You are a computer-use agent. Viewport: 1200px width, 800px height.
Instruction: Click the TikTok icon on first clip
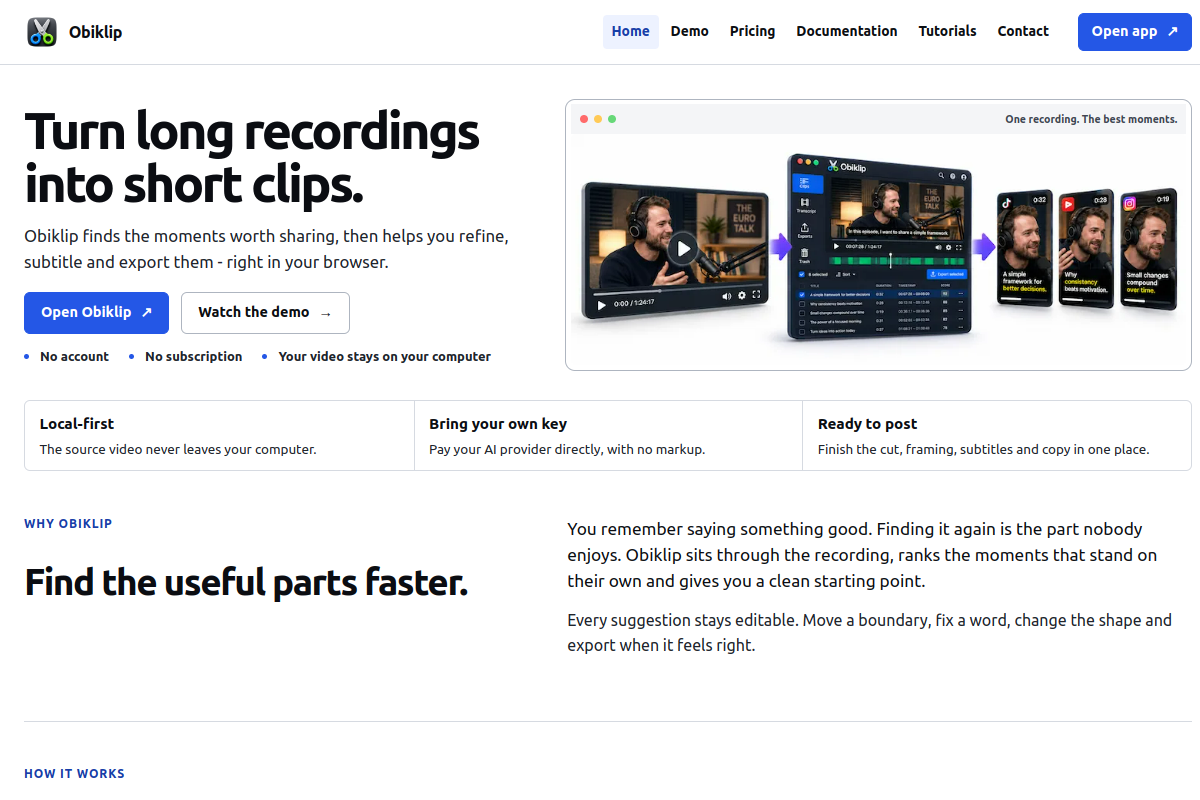tap(1008, 202)
